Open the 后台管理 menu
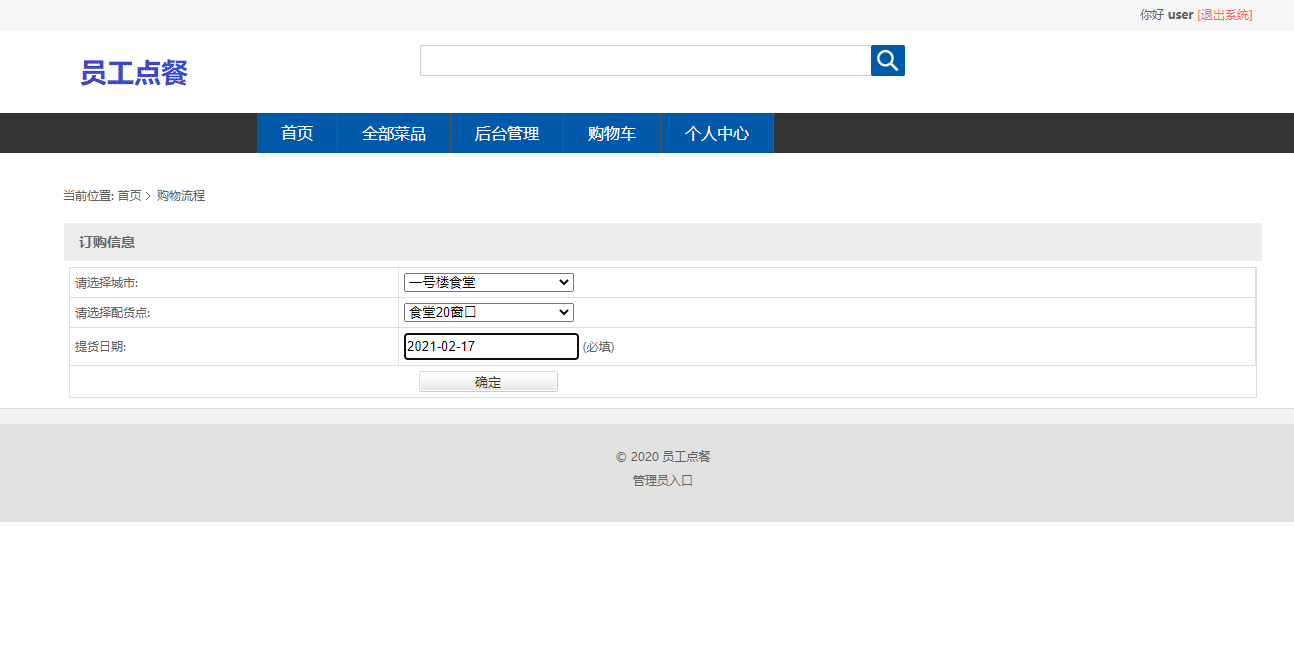The image size is (1294, 652). click(x=507, y=133)
